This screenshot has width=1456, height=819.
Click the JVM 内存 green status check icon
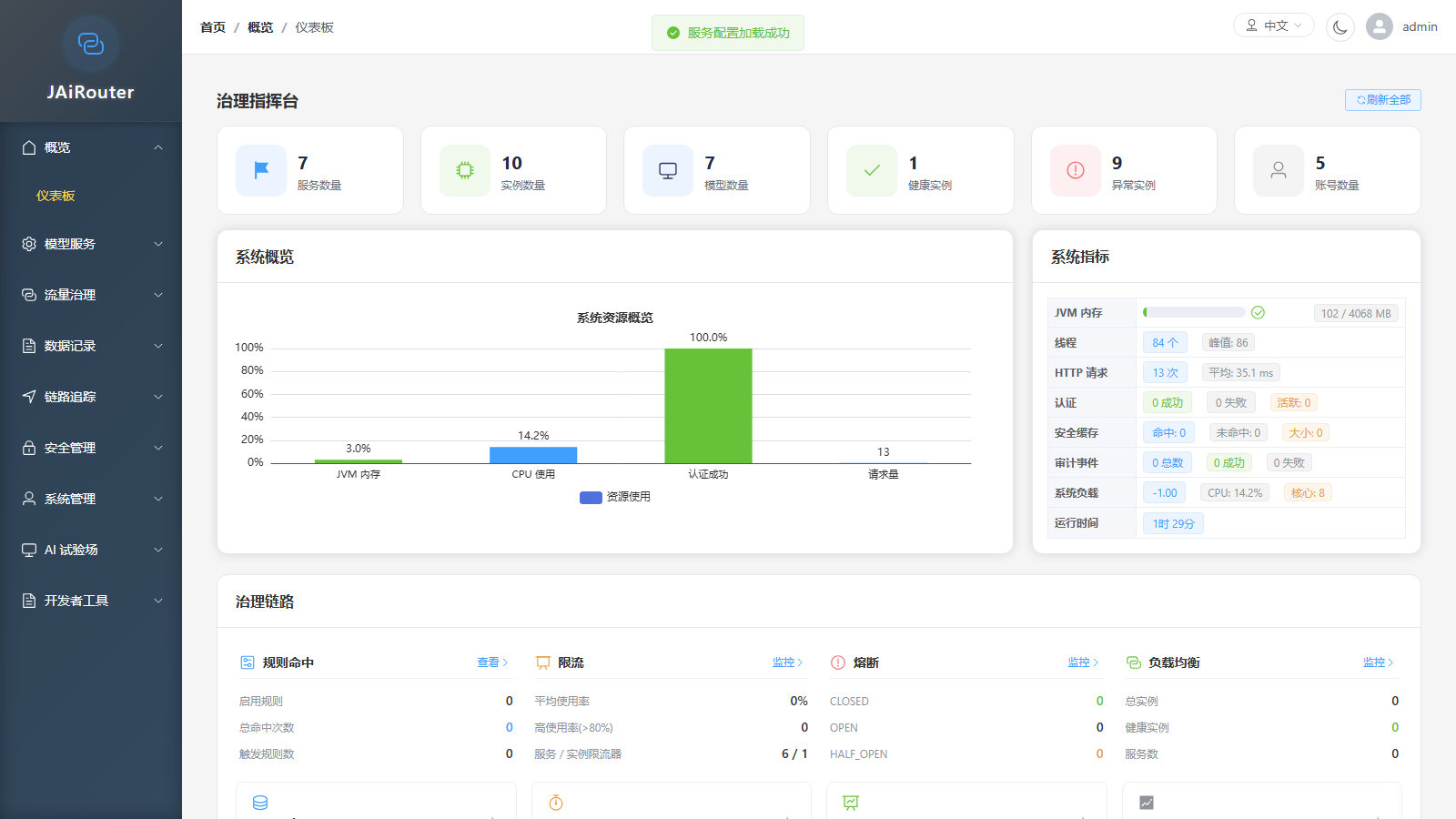coord(1259,313)
